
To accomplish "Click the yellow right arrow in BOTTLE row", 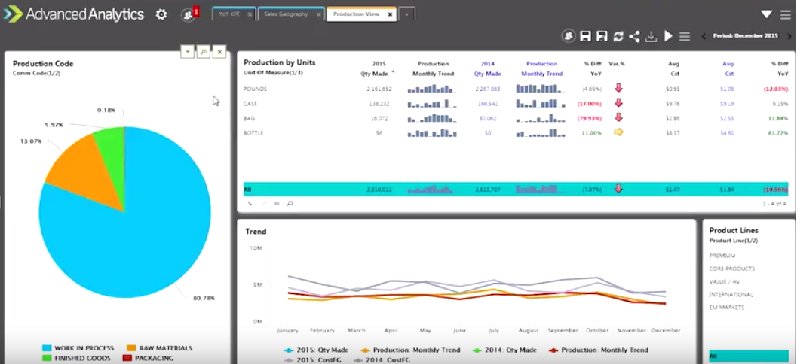I will (618, 132).
